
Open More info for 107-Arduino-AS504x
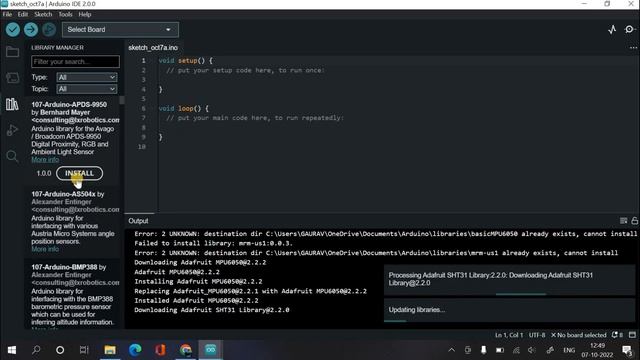45,249
